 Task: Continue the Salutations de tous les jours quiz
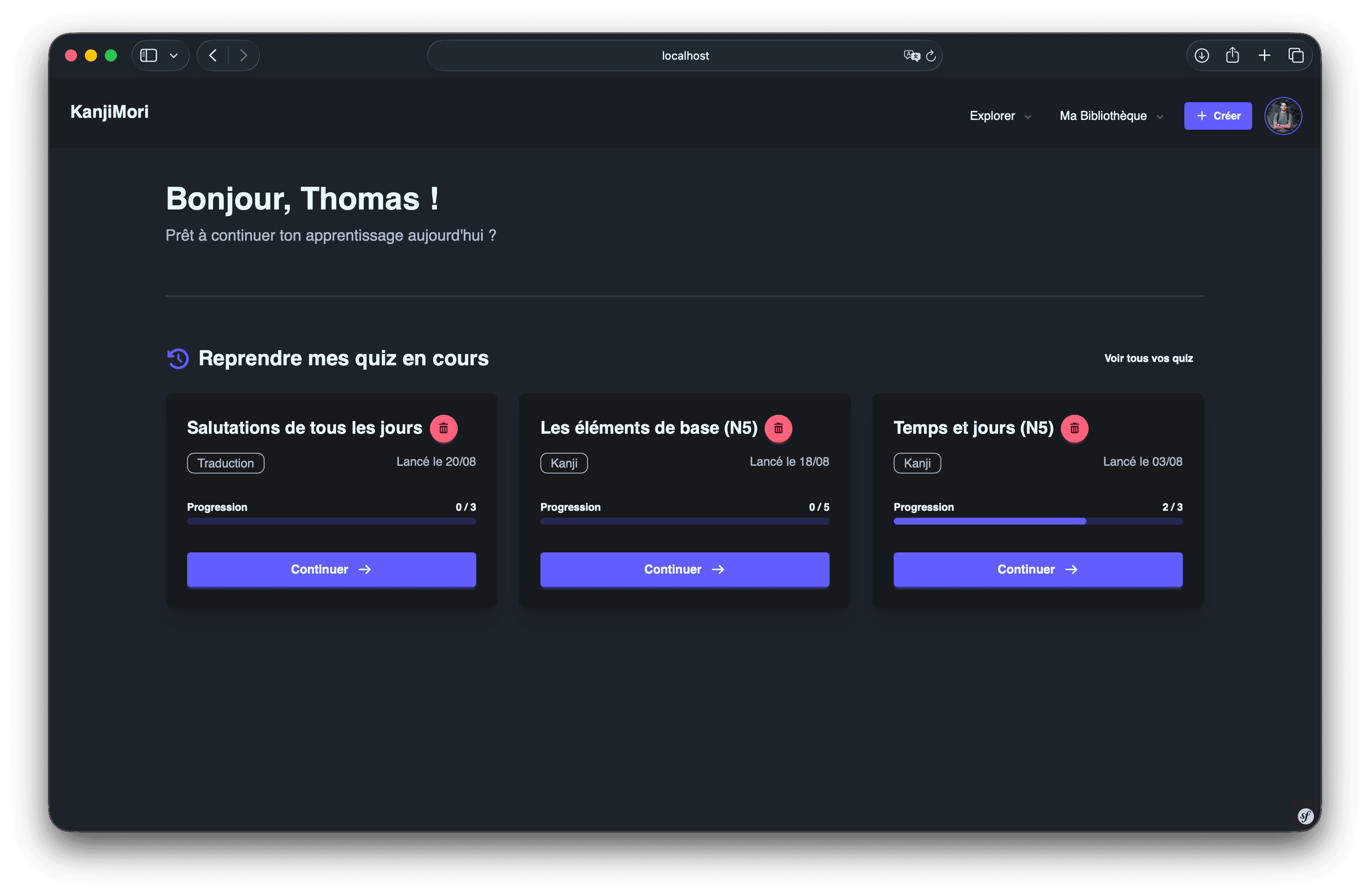[x=331, y=569]
